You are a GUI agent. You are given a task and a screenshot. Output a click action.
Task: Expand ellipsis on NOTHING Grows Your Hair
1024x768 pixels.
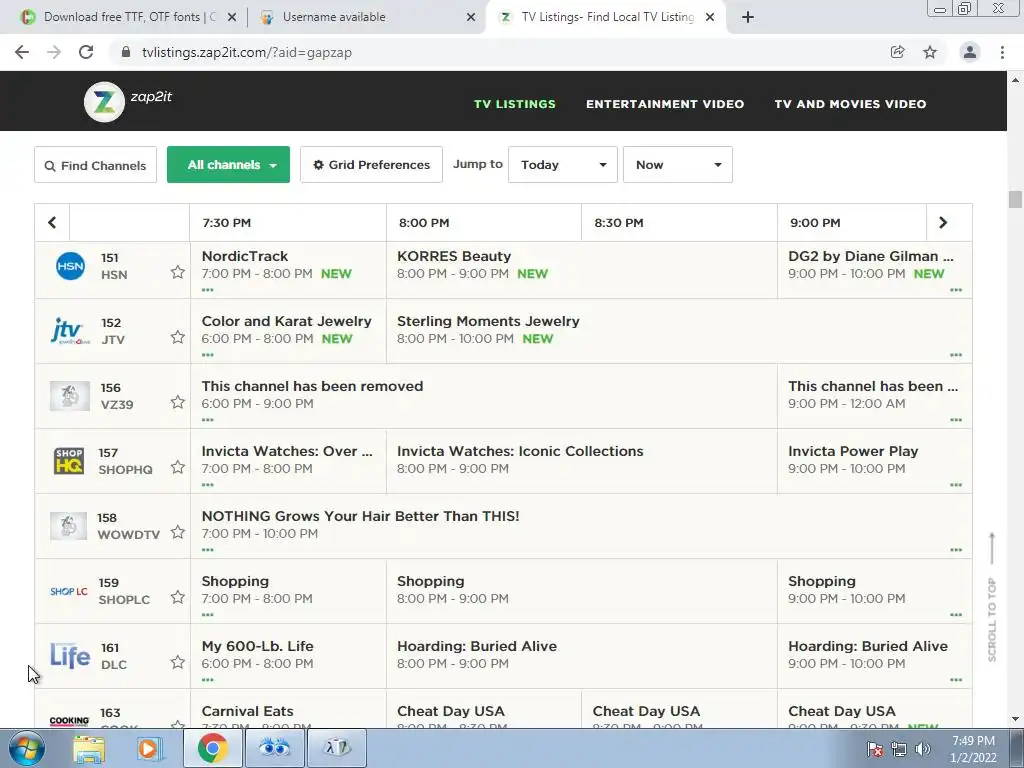pos(208,550)
